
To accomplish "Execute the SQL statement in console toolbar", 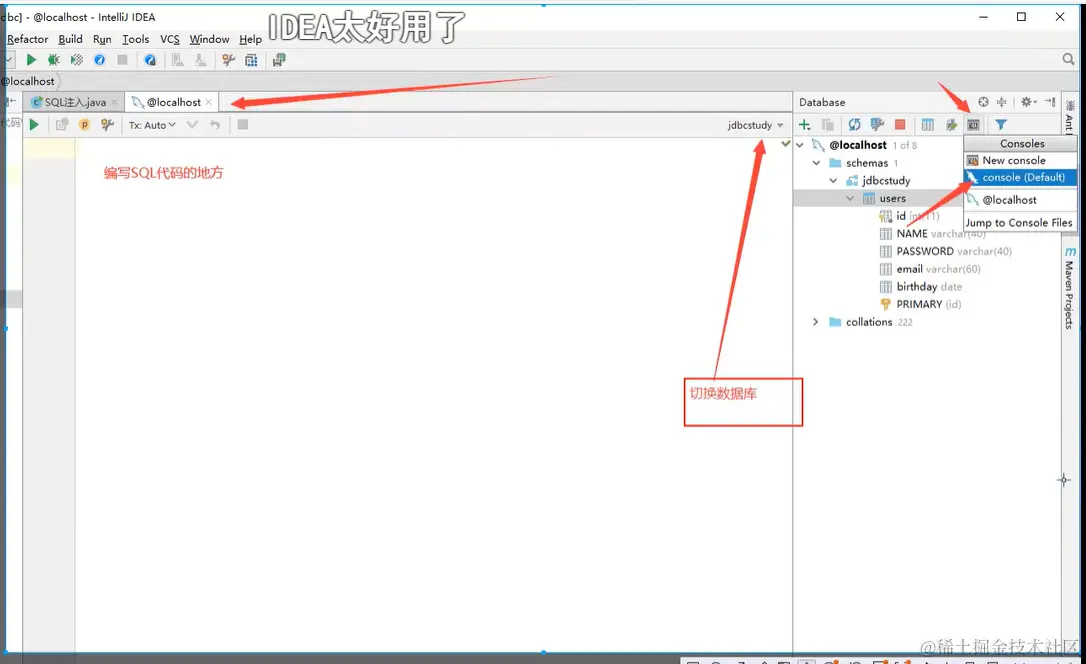I will [34, 125].
